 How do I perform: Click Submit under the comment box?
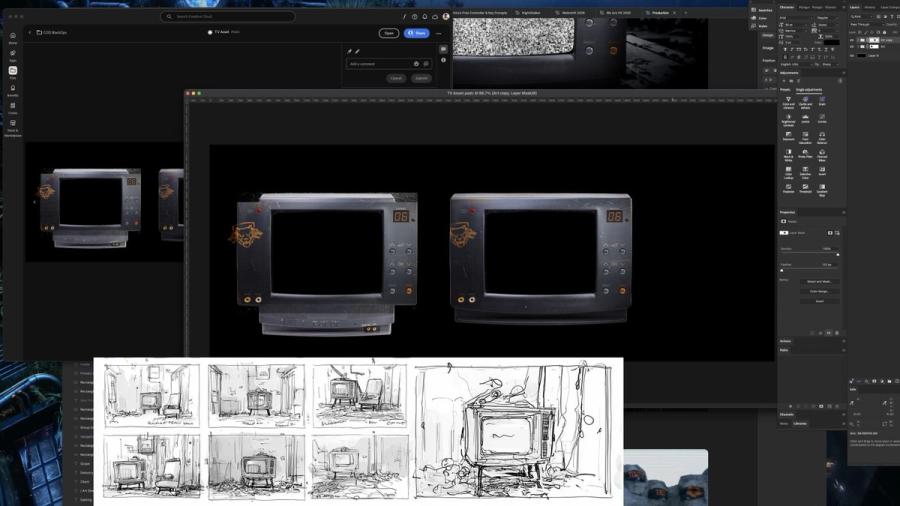point(421,78)
